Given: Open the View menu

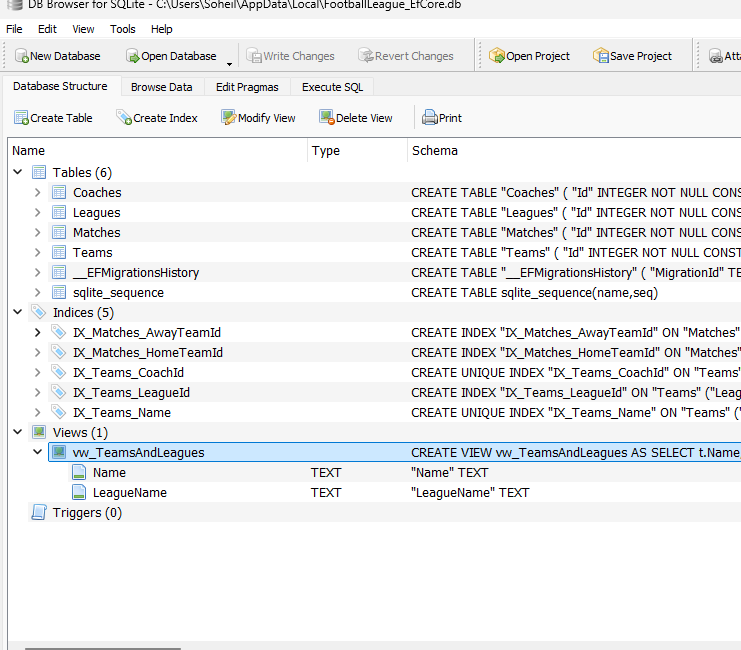Looking at the screenshot, I should (83, 29).
